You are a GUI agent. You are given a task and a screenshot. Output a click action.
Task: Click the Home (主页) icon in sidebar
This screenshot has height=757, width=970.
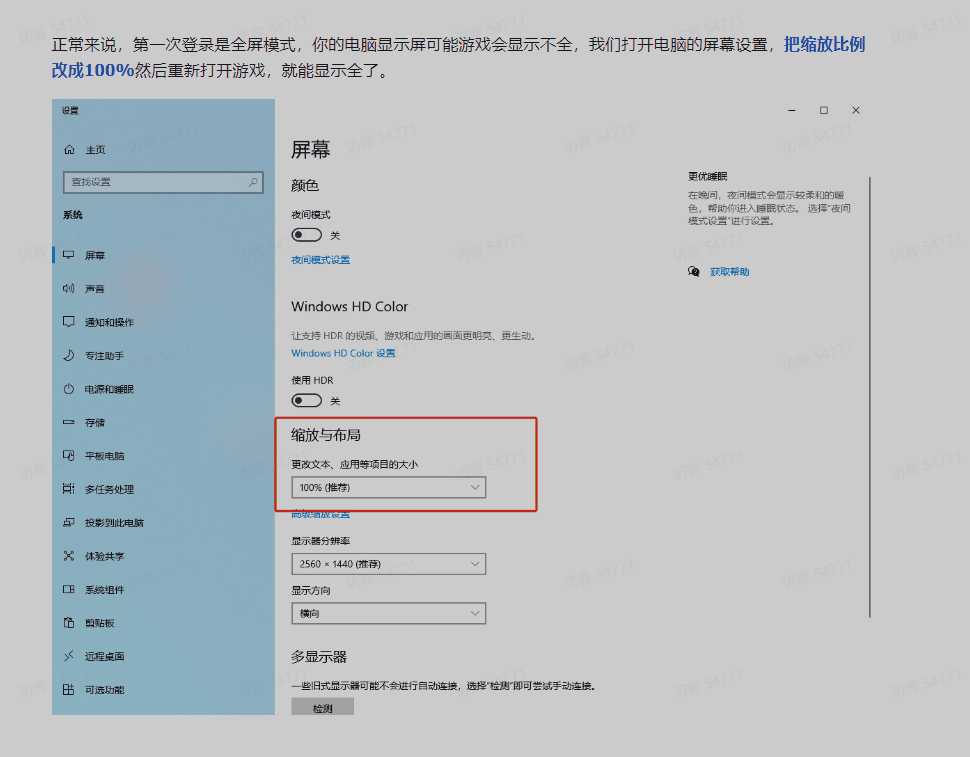(69, 150)
